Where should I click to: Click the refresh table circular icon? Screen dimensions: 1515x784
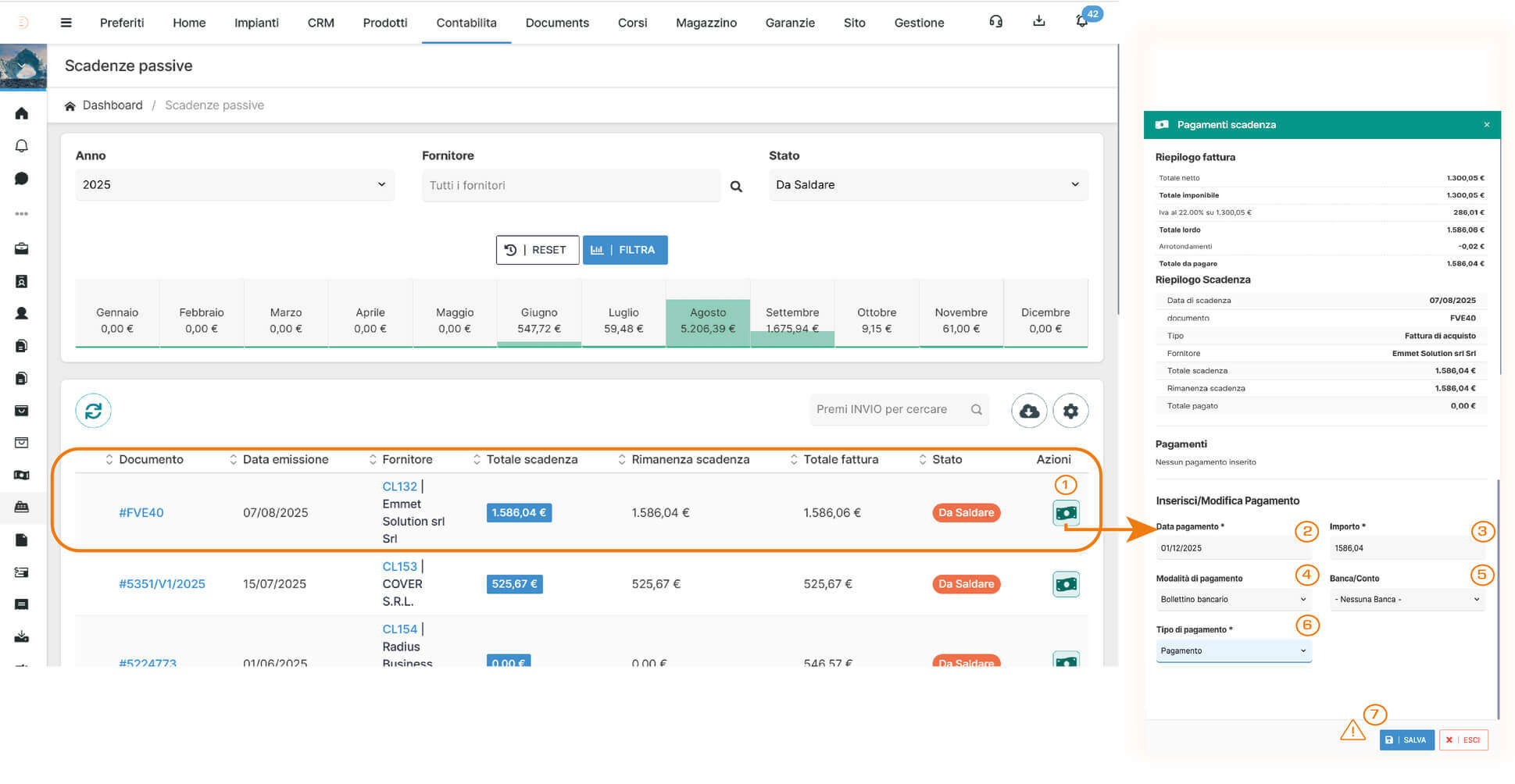click(93, 411)
